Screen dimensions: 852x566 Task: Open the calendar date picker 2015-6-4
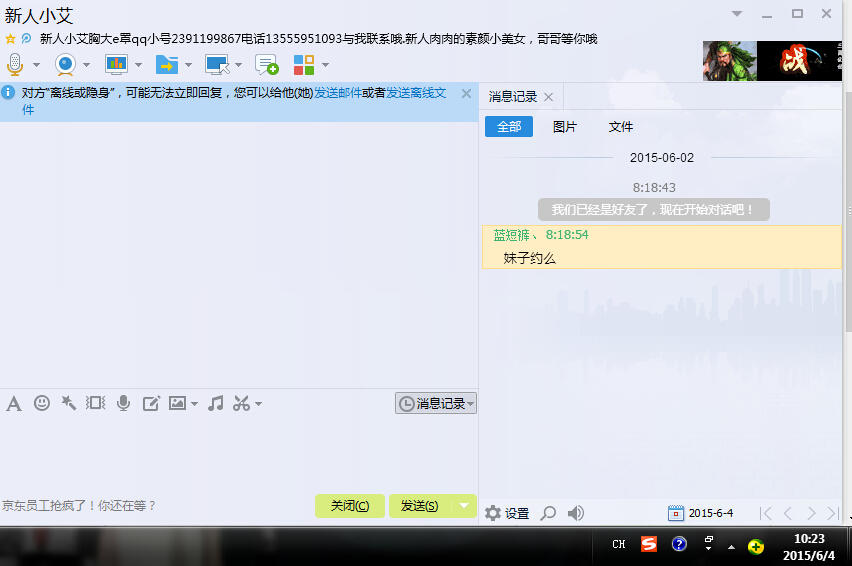coord(700,513)
